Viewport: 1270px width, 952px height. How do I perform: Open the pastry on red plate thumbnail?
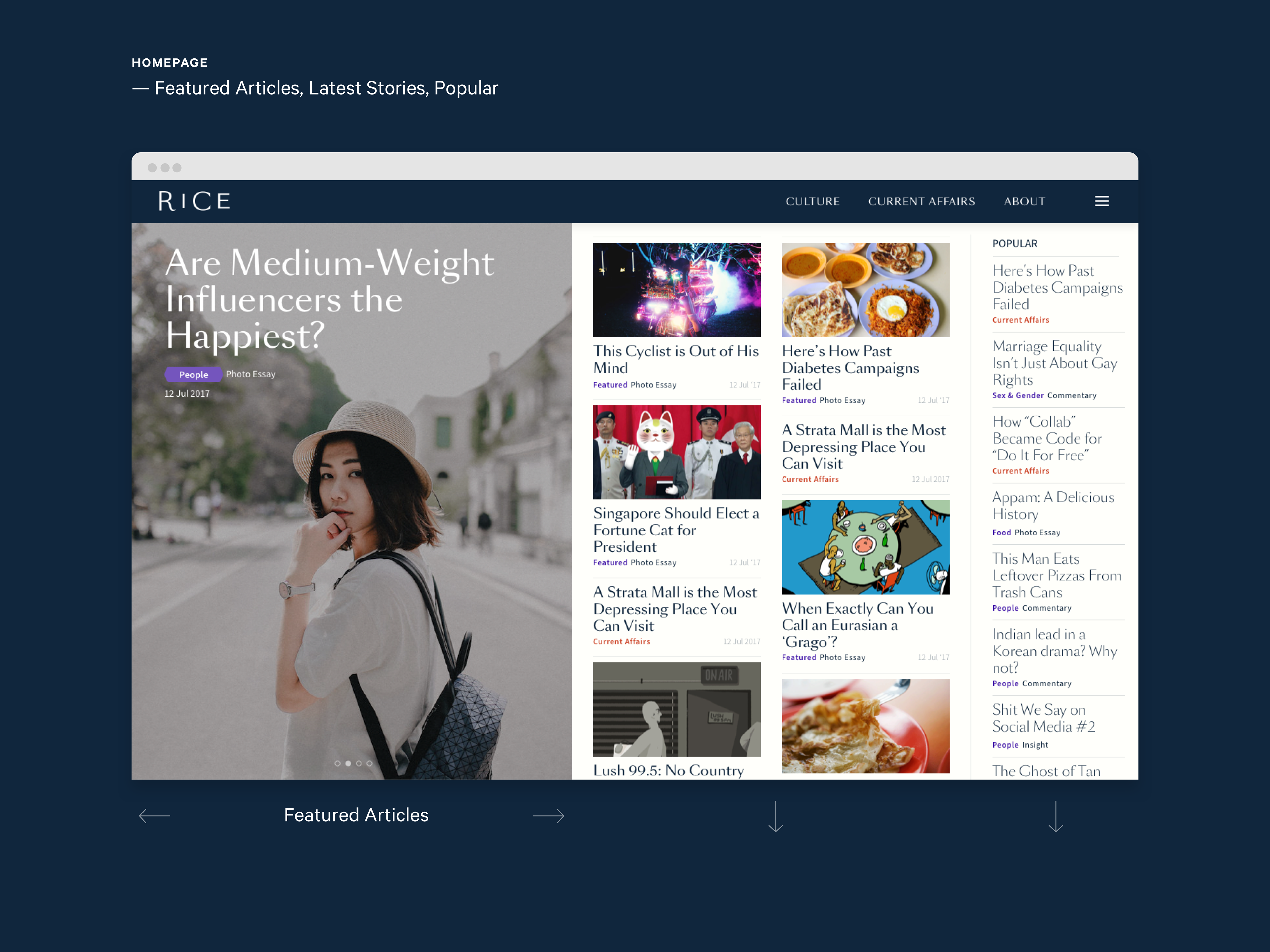(865, 726)
